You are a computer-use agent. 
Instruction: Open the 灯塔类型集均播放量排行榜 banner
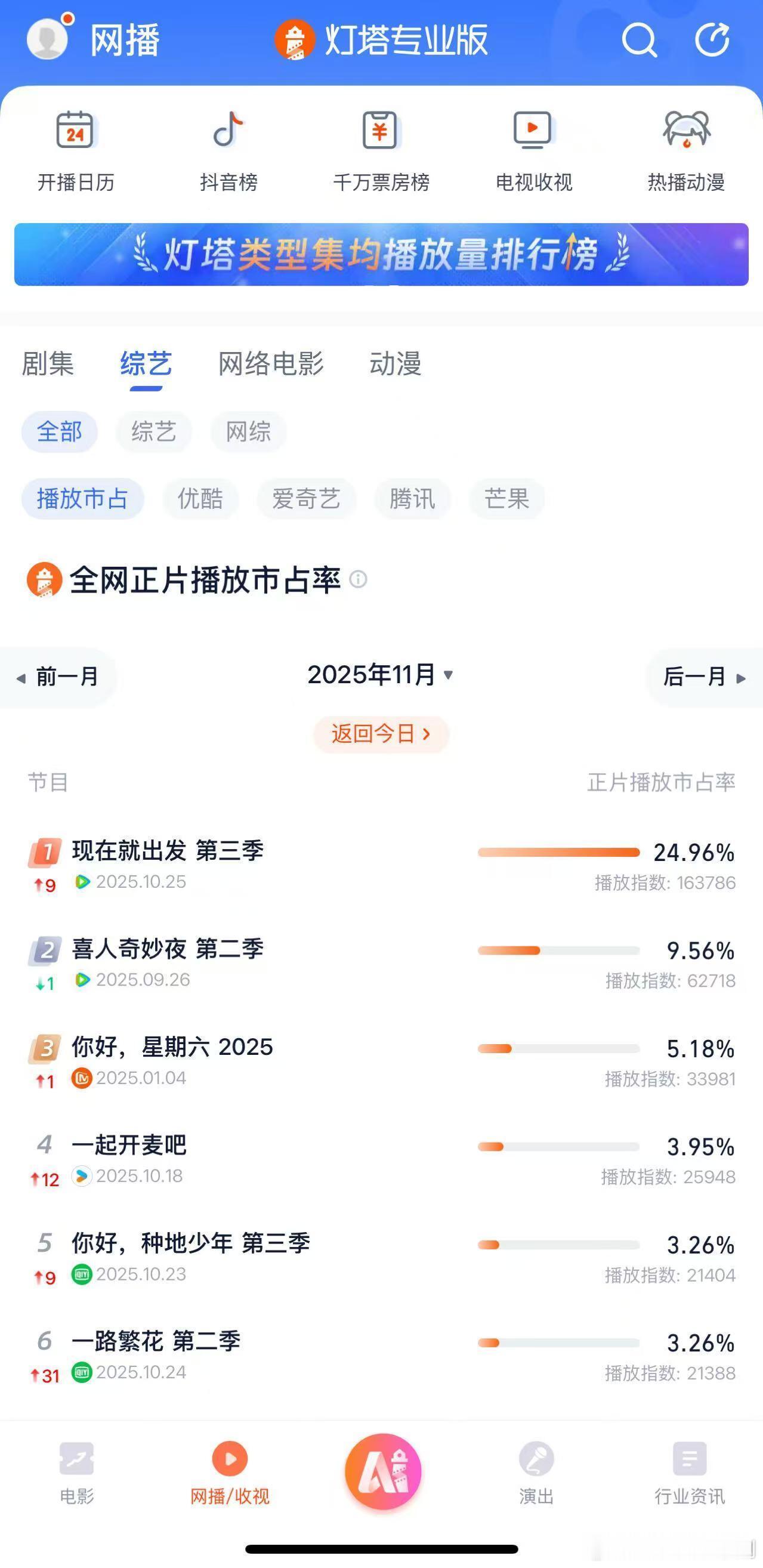coord(381,254)
